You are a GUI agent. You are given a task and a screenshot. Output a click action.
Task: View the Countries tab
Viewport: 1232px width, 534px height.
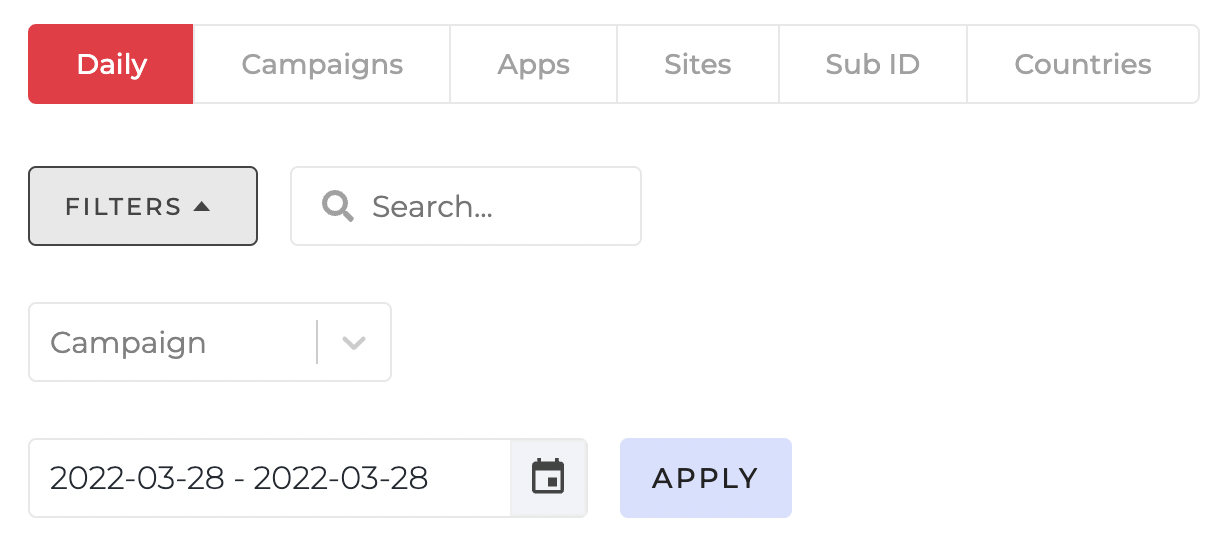1083,64
